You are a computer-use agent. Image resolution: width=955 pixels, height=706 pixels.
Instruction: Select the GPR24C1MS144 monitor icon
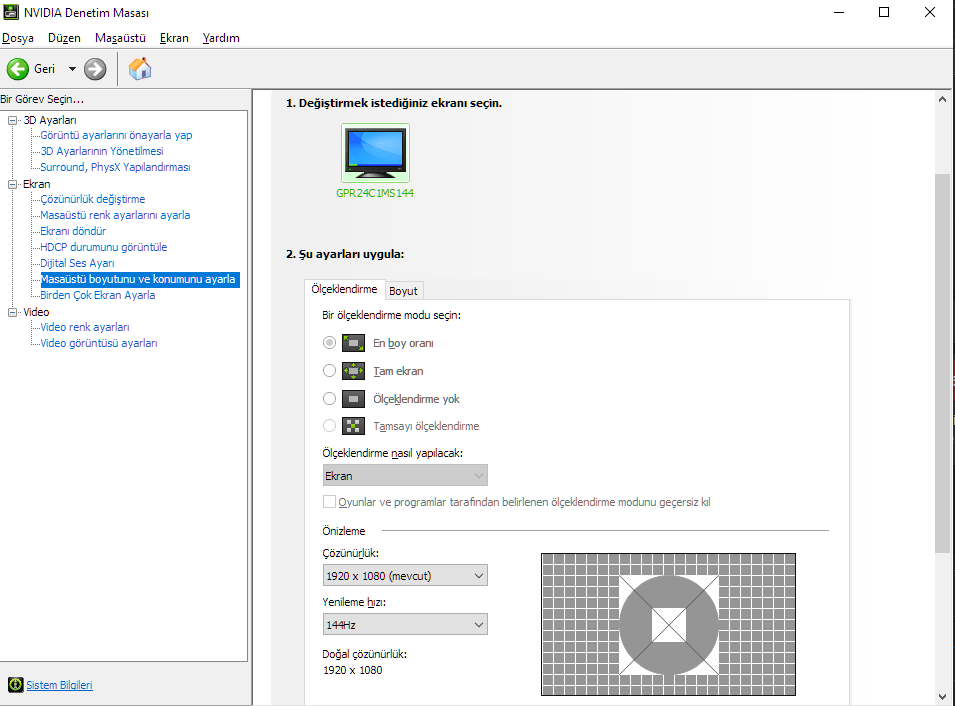coord(375,152)
